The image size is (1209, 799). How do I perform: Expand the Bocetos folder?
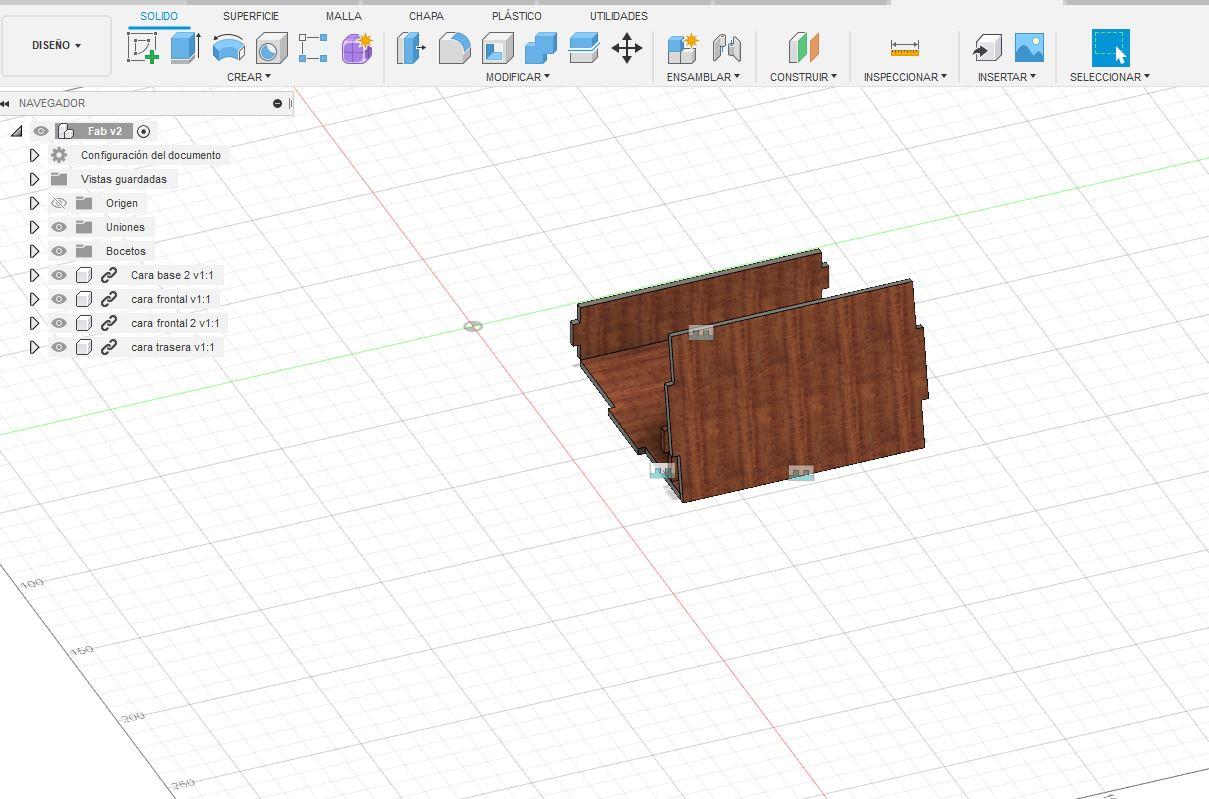(x=34, y=251)
